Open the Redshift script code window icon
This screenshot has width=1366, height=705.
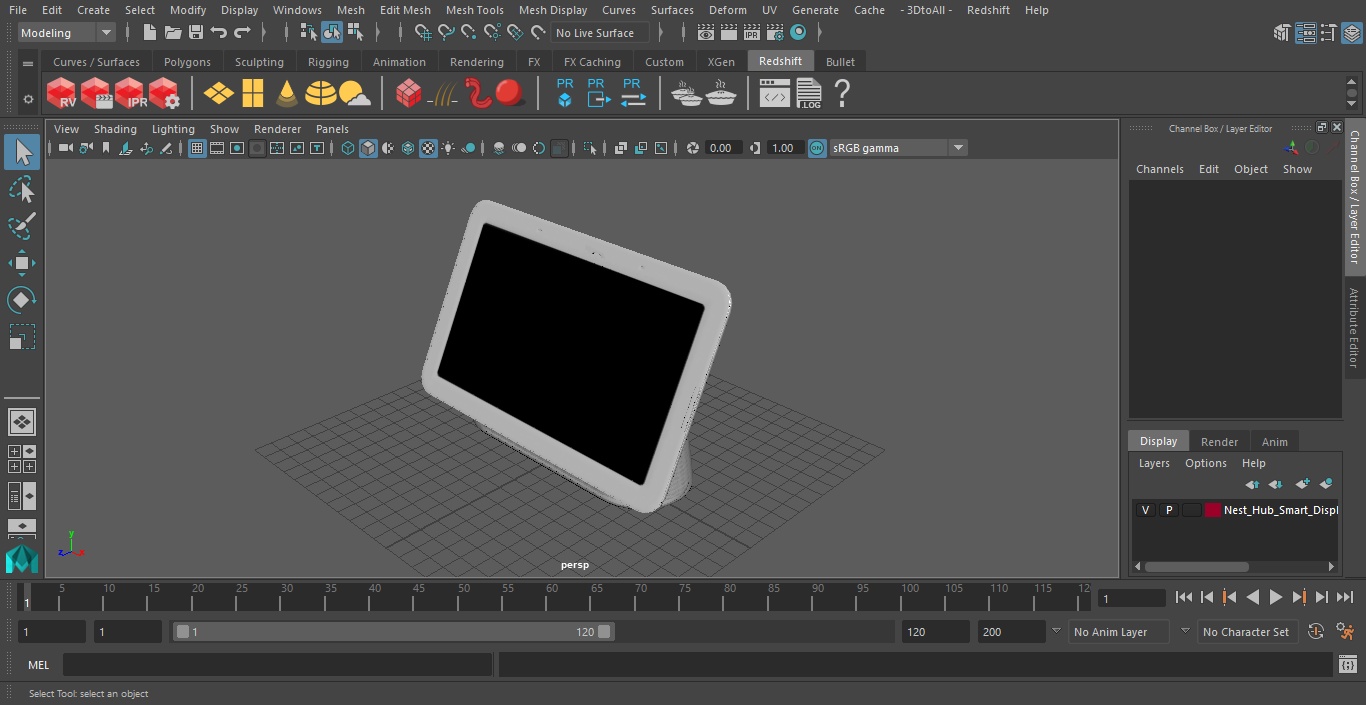coord(775,95)
